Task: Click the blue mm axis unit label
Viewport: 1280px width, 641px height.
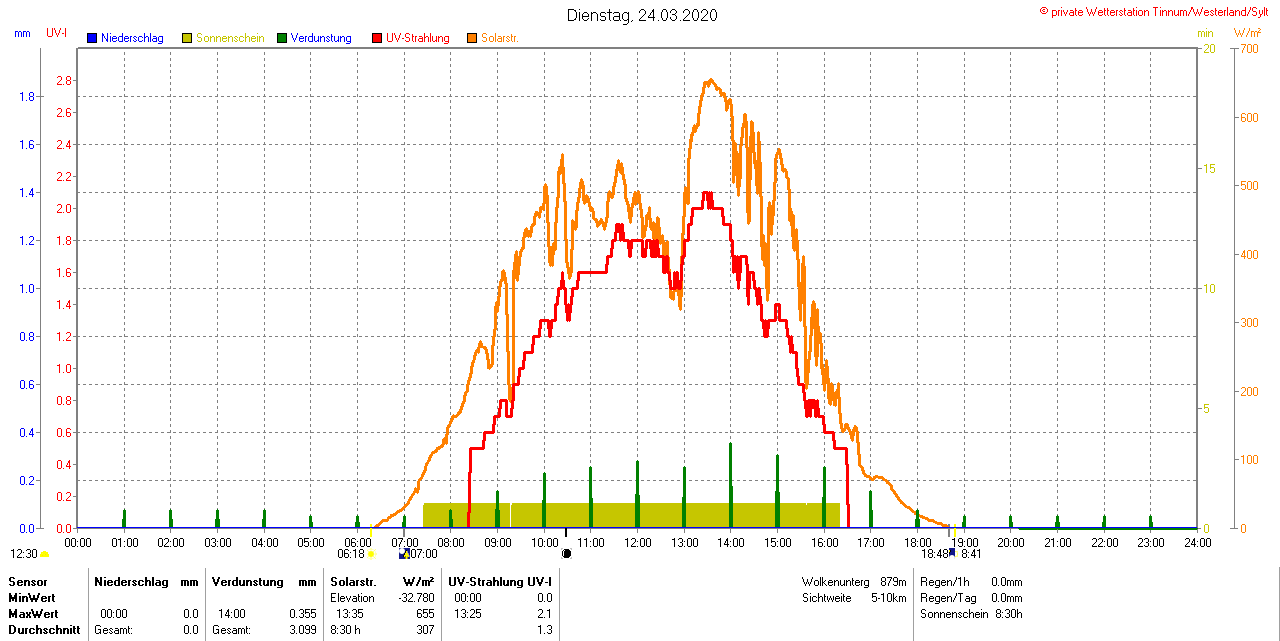Action: [x=23, y=33]
